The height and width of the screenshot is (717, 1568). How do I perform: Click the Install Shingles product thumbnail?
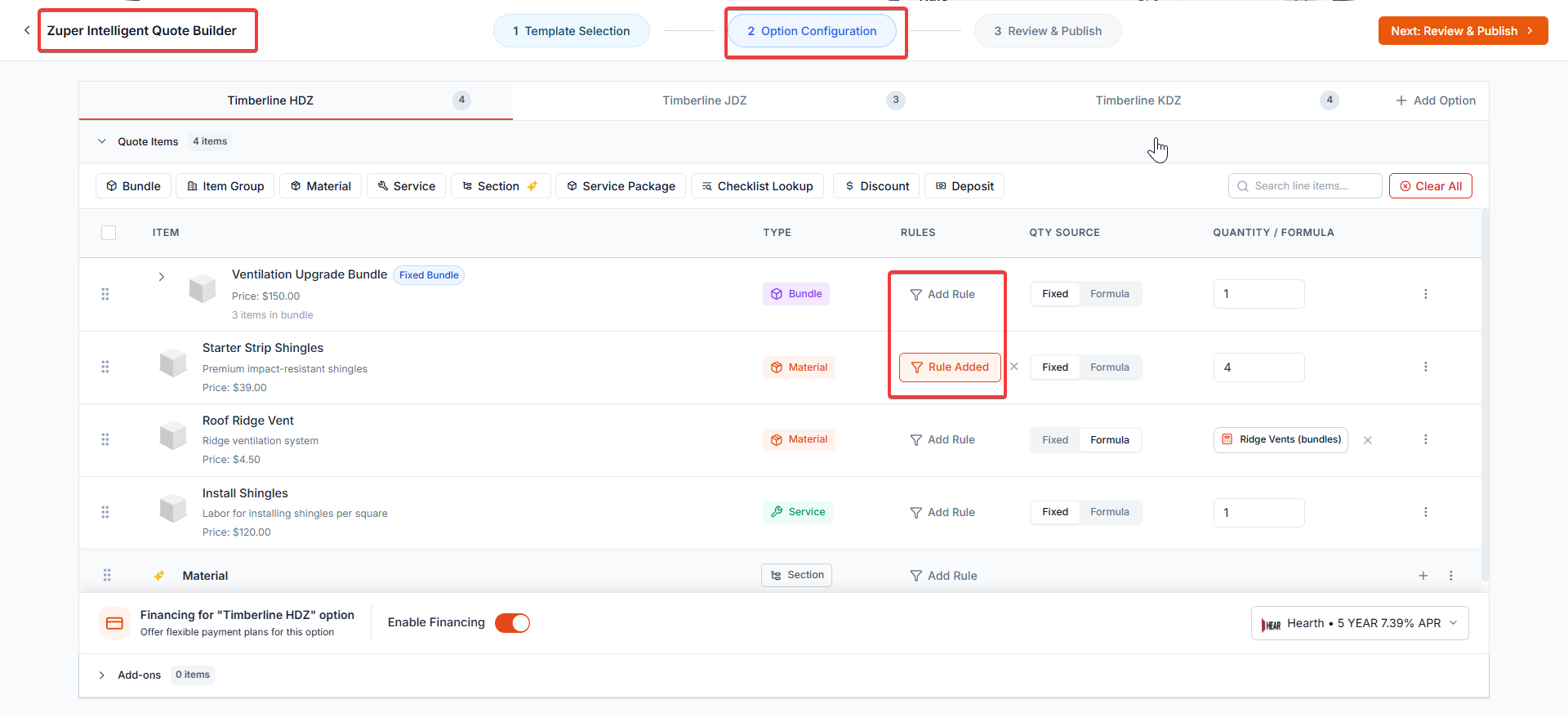click(x=173, y=507)
